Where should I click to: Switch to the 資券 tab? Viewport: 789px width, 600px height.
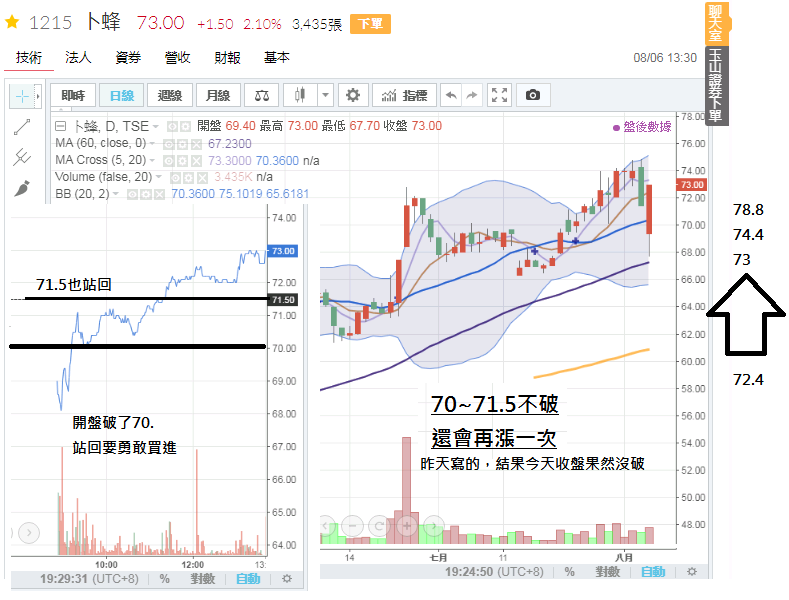[x=128, y=58]
